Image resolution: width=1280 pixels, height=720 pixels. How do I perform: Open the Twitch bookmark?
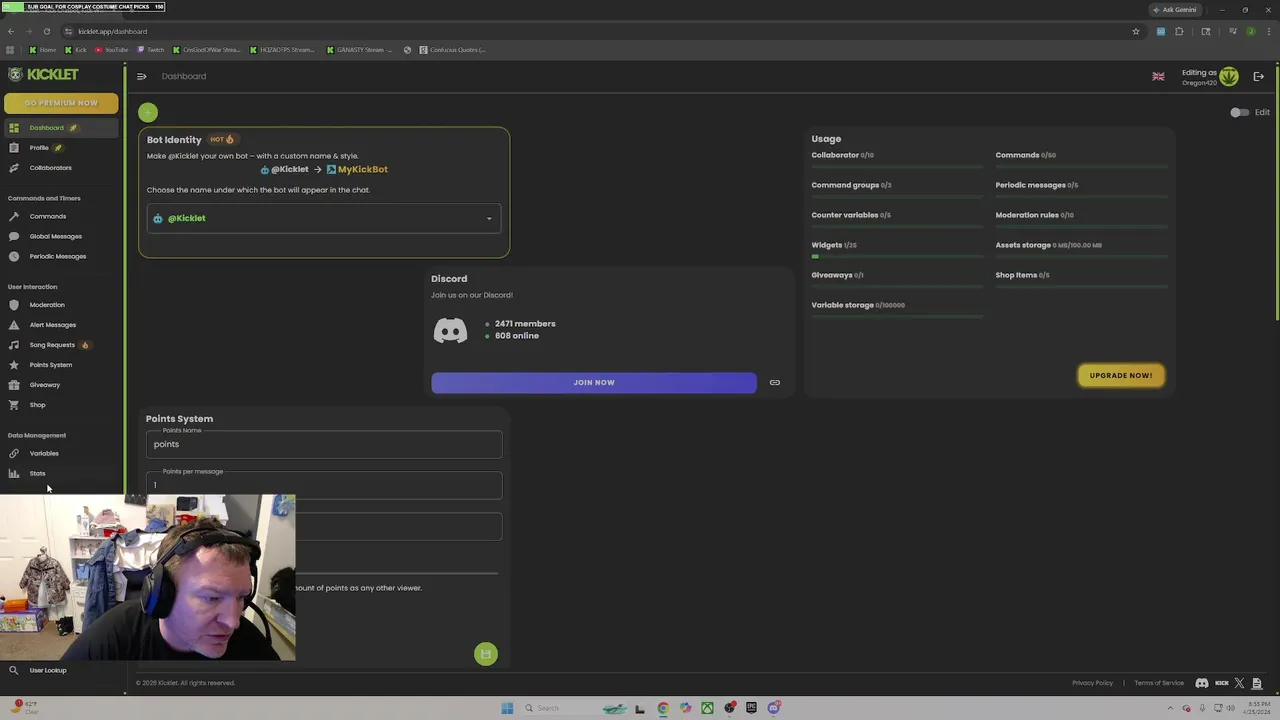tap(151, 50)
